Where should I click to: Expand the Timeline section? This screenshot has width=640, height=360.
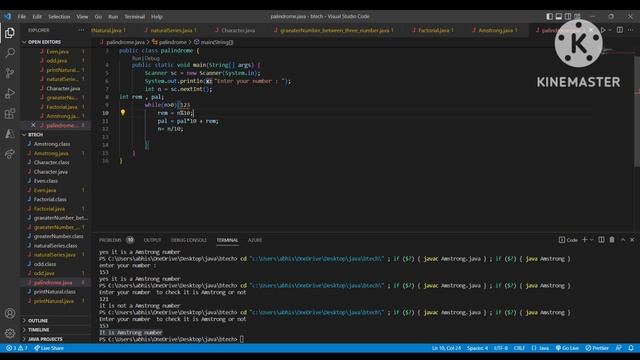pos(39,330)
